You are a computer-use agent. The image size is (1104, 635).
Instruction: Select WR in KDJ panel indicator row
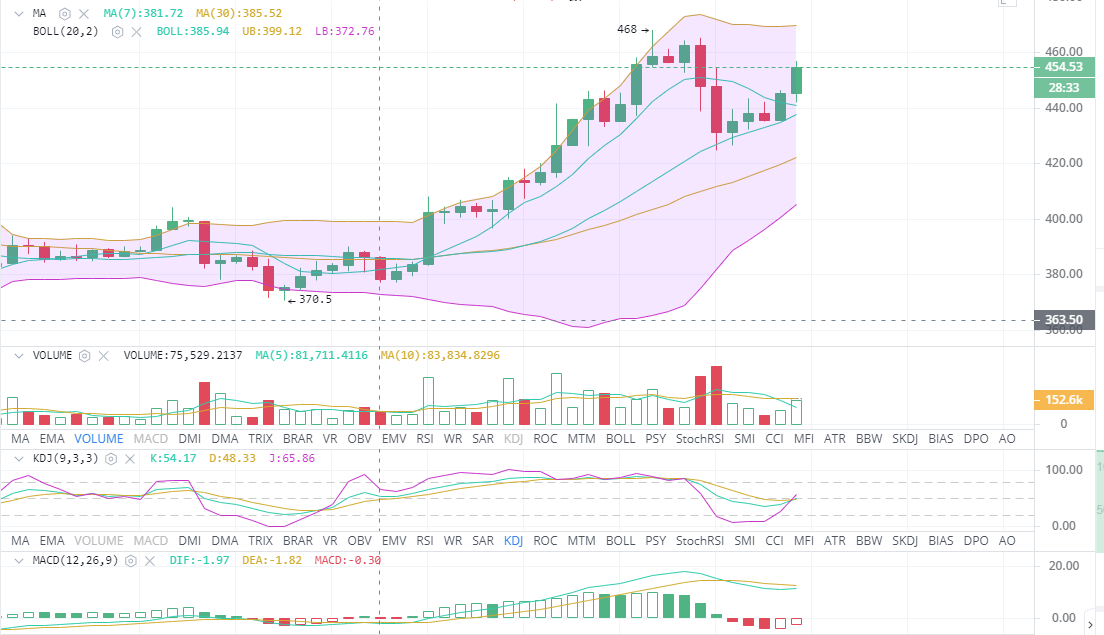[x=453, y=541]
